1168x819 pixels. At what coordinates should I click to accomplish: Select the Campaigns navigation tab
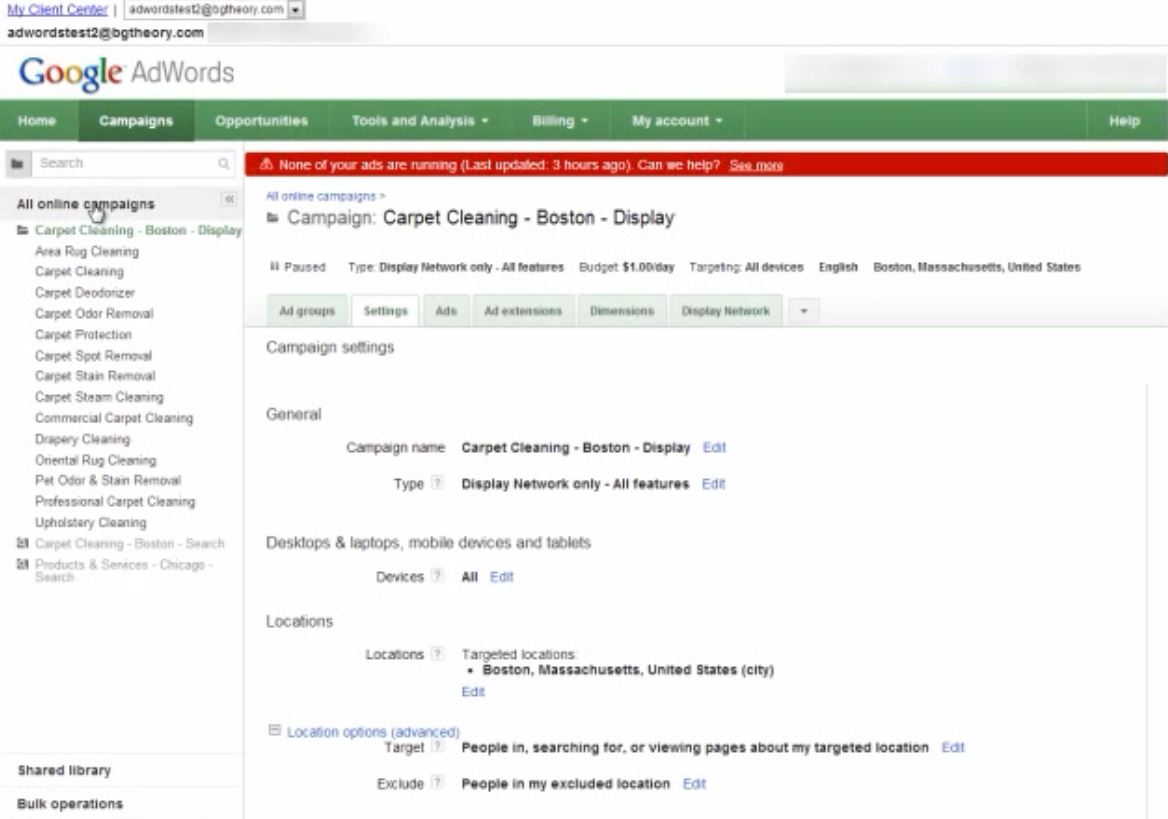click(136, 121)
